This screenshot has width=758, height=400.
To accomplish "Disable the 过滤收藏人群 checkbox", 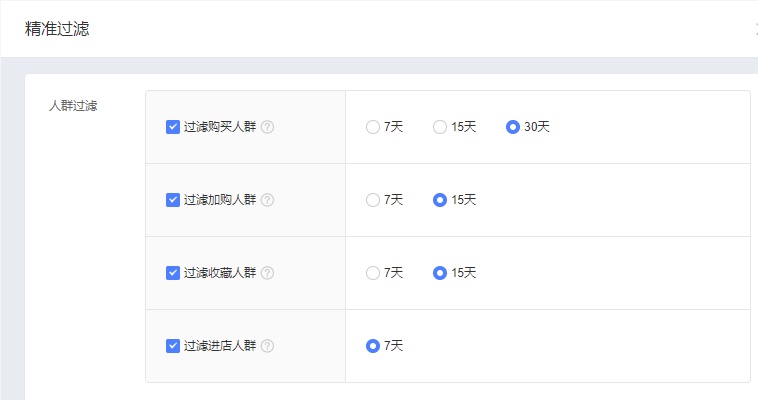I will [x=173, y=273].
